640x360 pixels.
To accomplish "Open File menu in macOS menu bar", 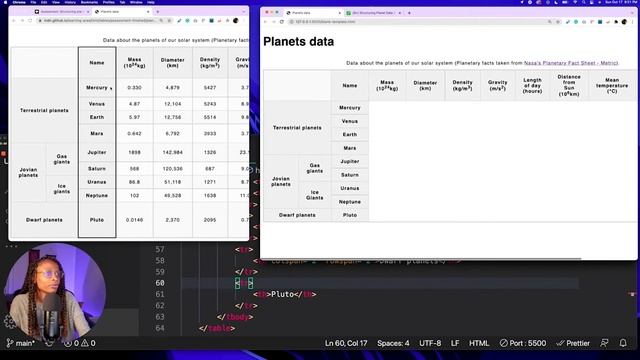I will point(33,2).
